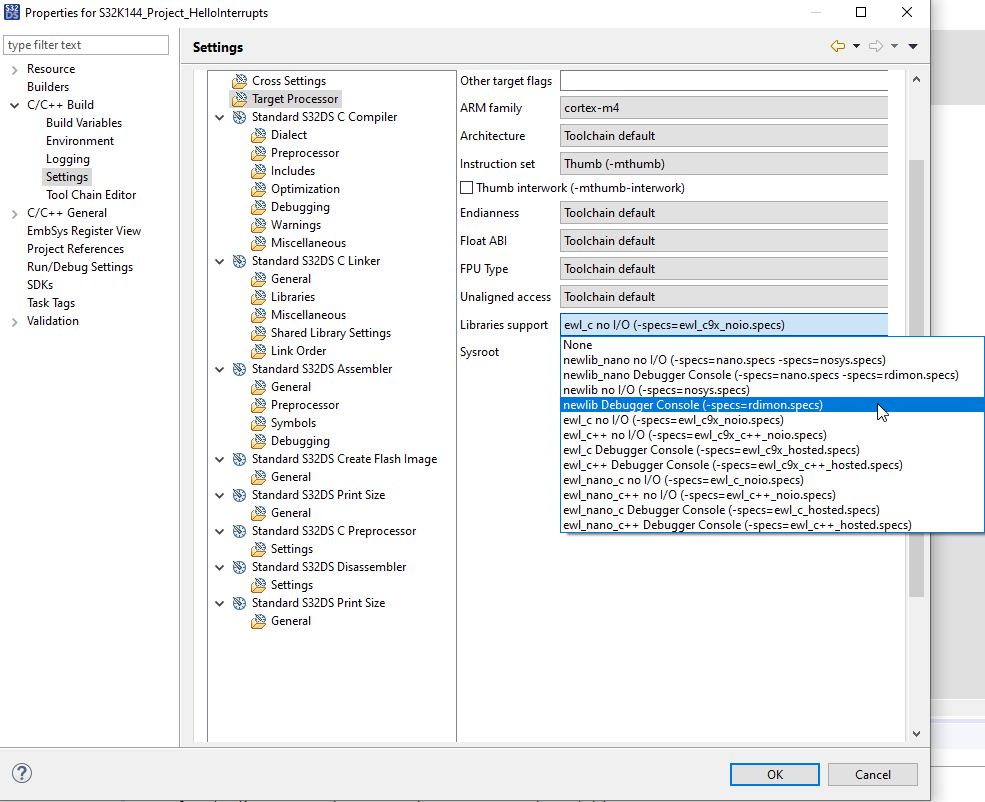Click the Other target flags field
This screenshot has height=802, width=985.
pos(724,80)
